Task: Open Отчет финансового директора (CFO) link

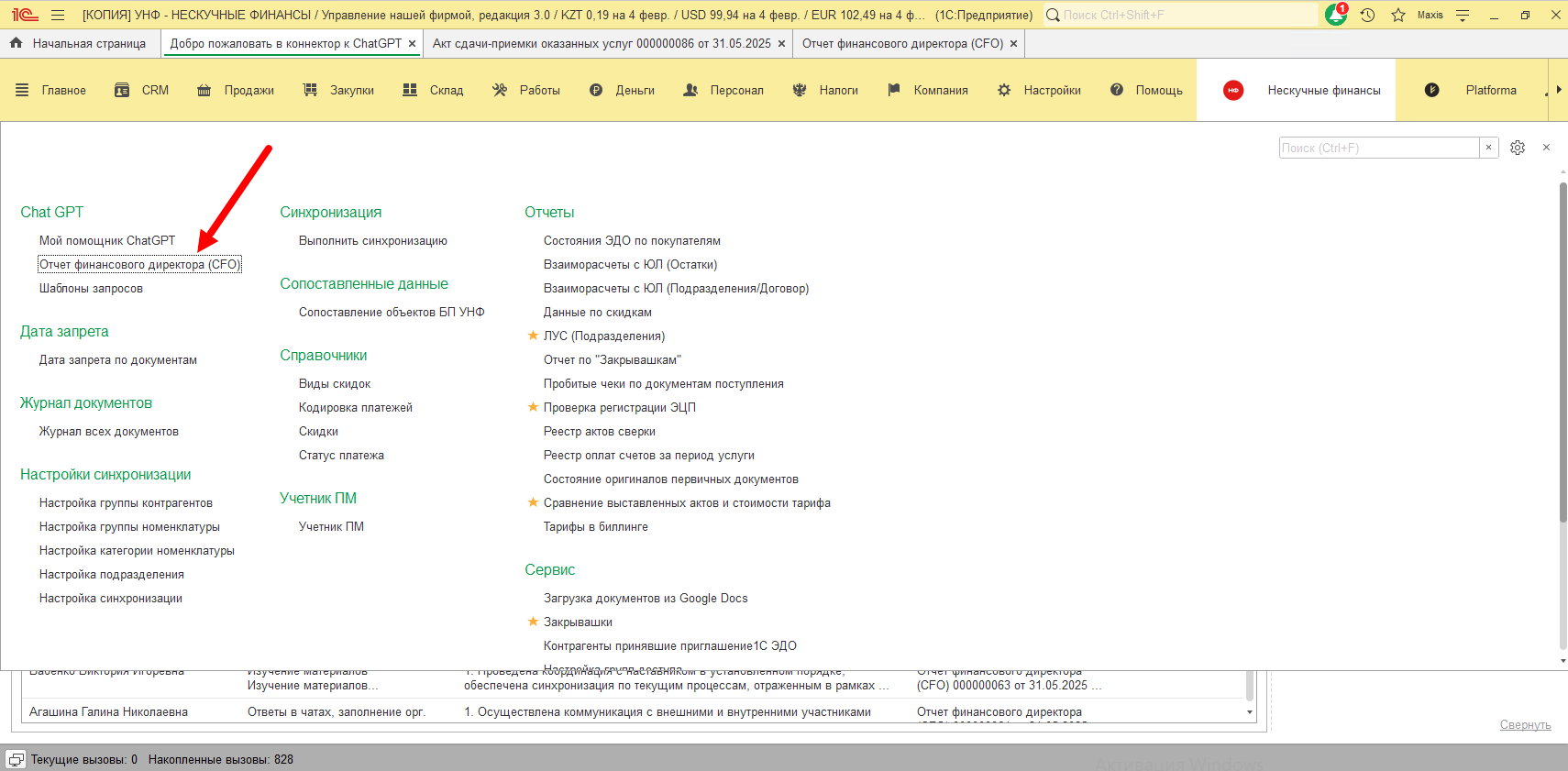Action: tap(139, 264)
